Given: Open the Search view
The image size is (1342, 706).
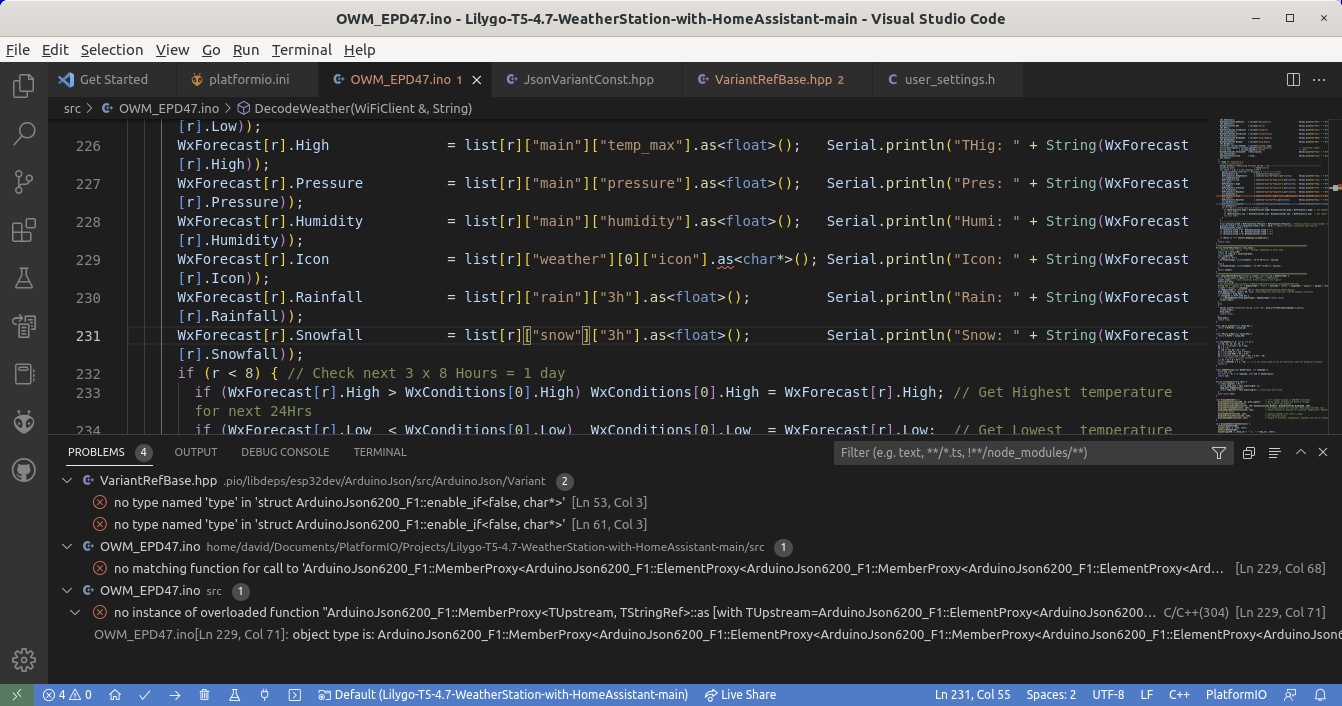Looking at the screenshot, I should pyautogui.click(x=23, y=134).
